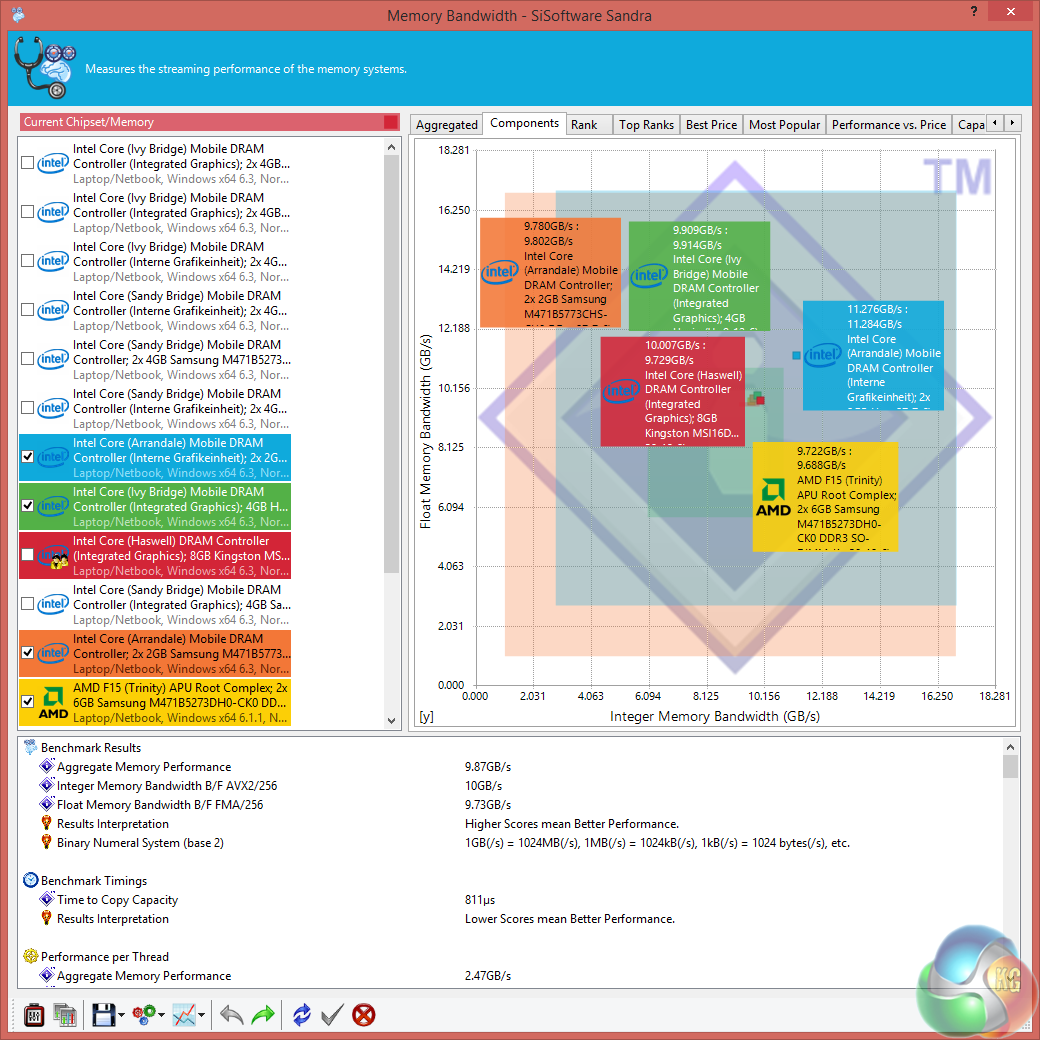The image size is (1040, 1040).
Task: Expand the gears icon dropdown arrow
Action: (x=162, y=1015)
